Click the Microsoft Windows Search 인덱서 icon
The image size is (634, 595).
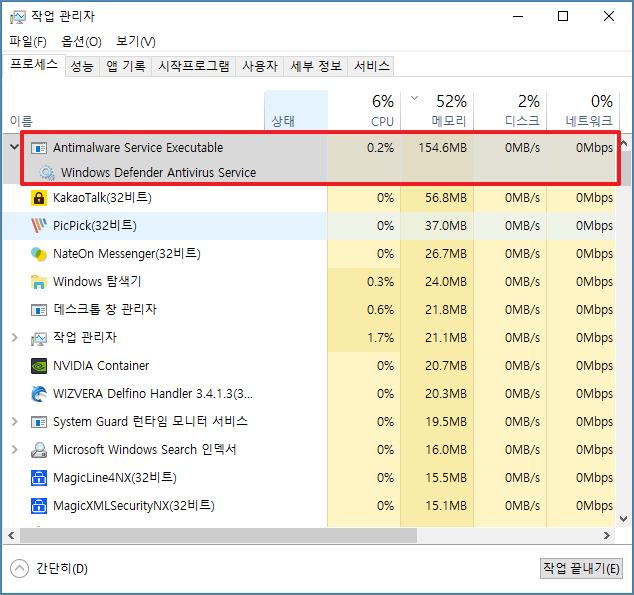coord(39,450)
